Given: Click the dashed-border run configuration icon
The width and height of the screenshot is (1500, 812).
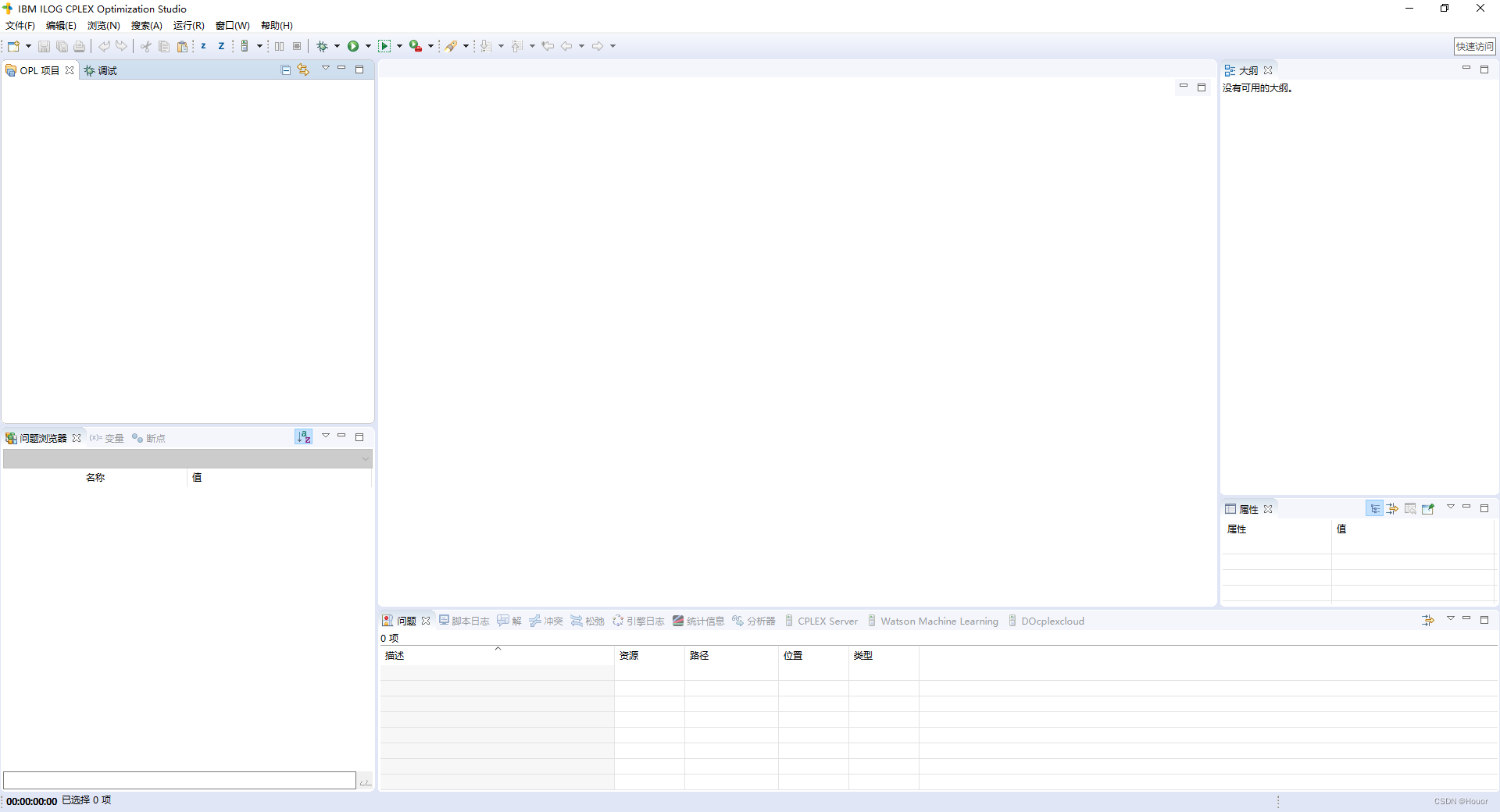Looking at the screenshot, I should (384, 46).
